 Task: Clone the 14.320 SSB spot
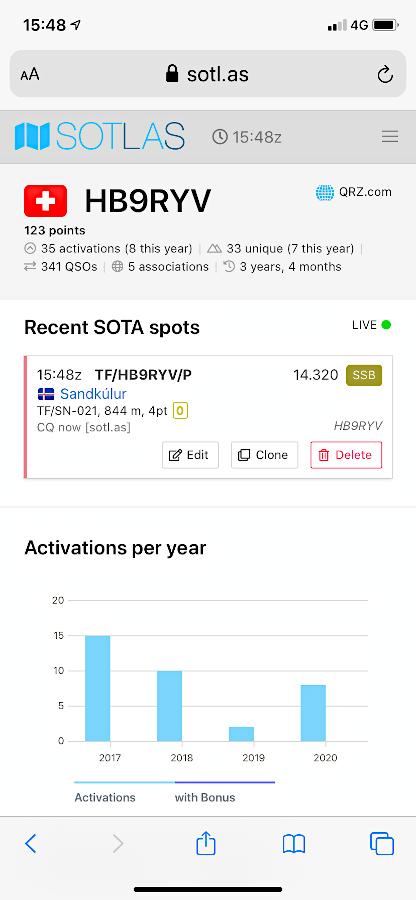click(265, 455)
